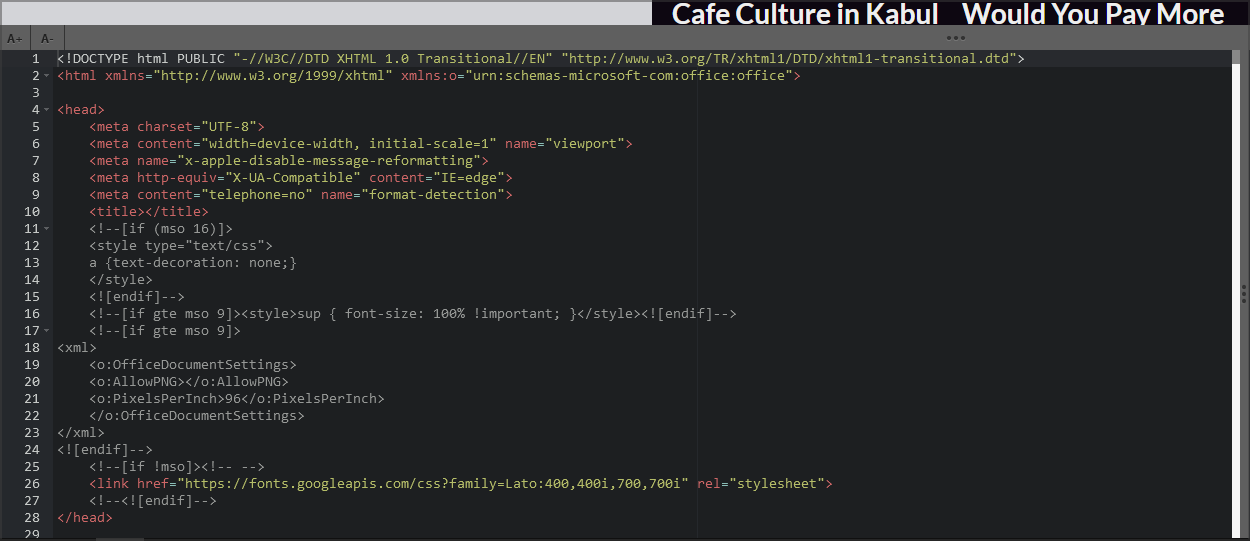
Task: Click the sup font-size 100% !important rule
Action: [x=437, y=314]
